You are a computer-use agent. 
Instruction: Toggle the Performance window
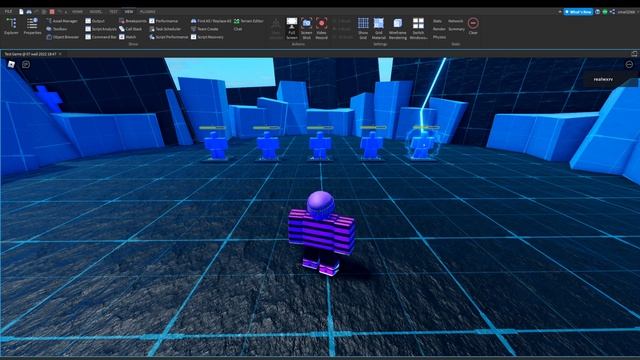pyautogui.click(x=163, y=21)
